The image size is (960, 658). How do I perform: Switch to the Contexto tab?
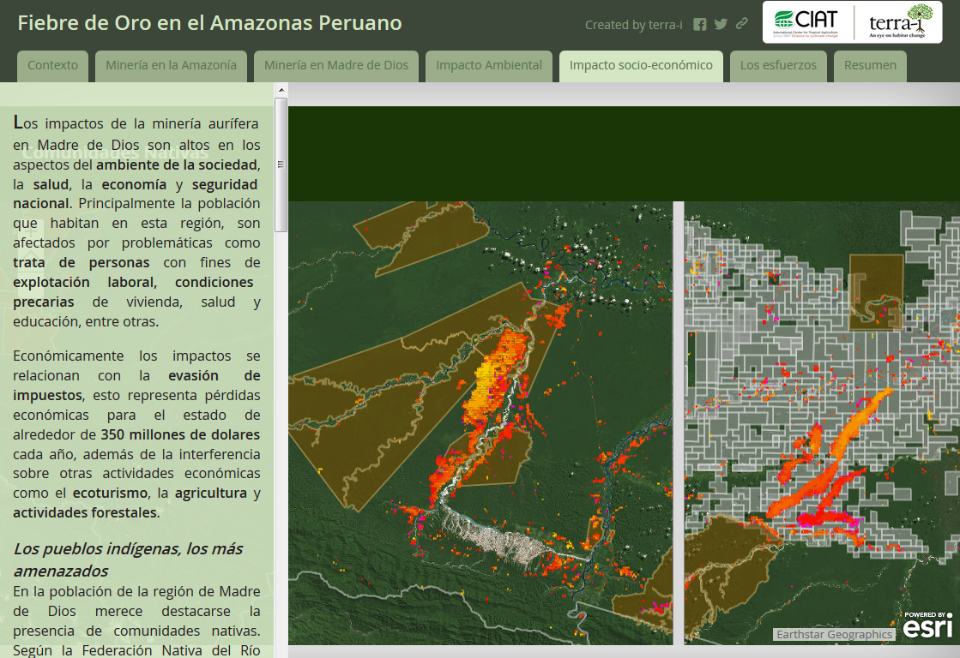point(53,66)
